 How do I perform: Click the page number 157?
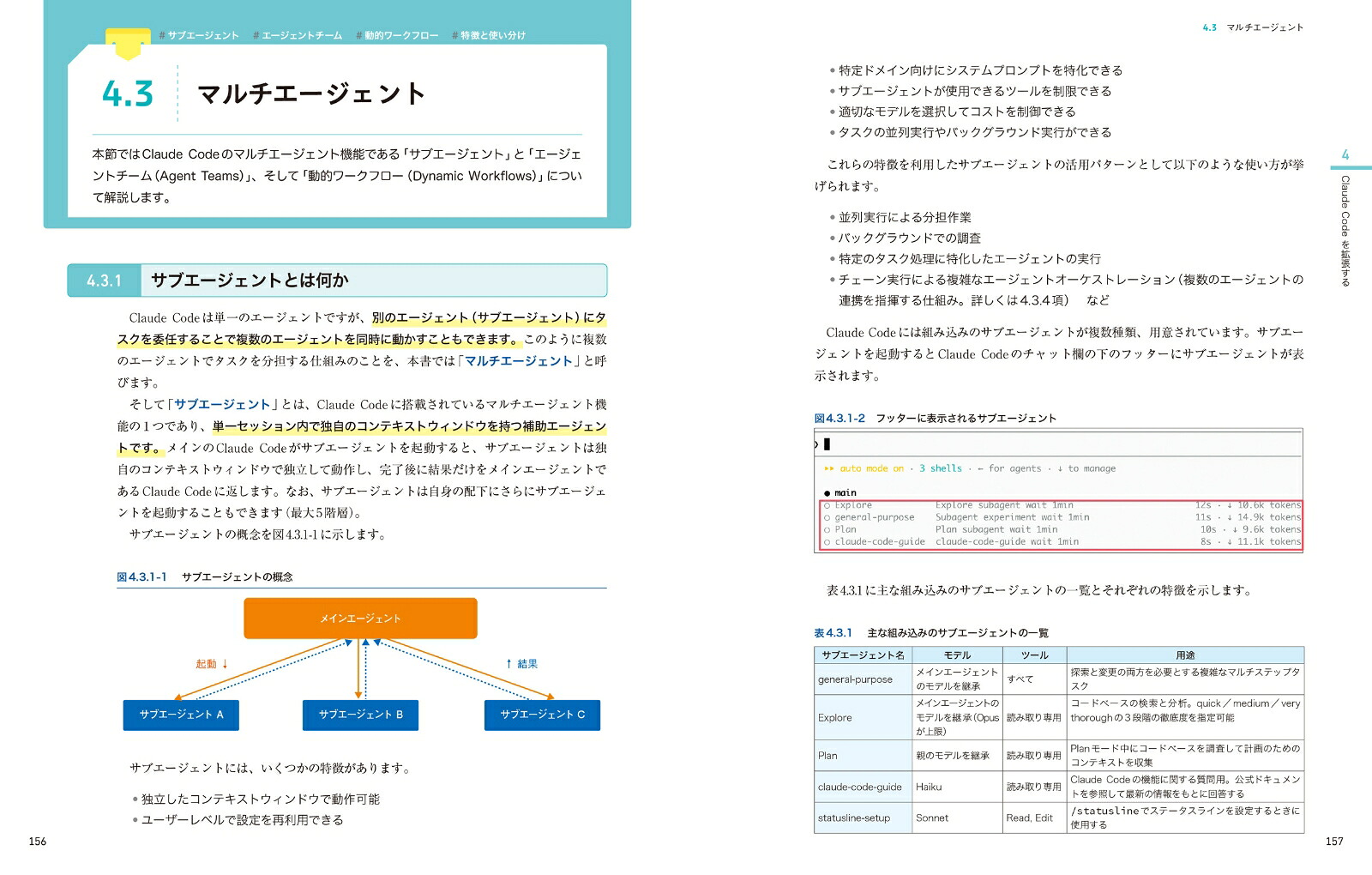point(1334,841)
